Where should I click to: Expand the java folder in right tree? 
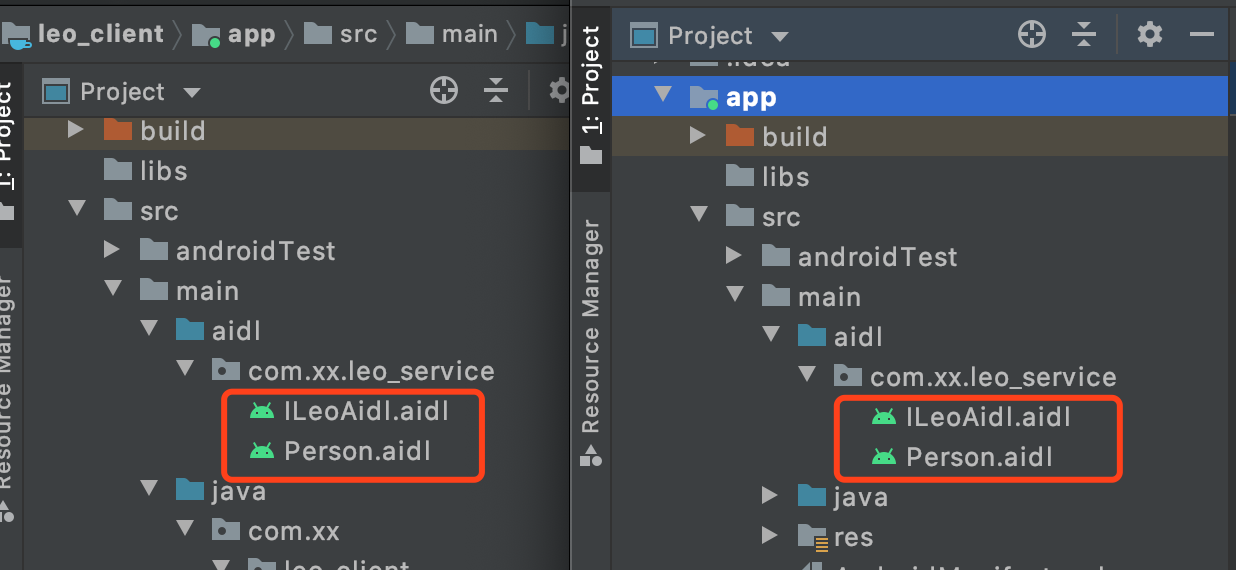click(769, 495)
